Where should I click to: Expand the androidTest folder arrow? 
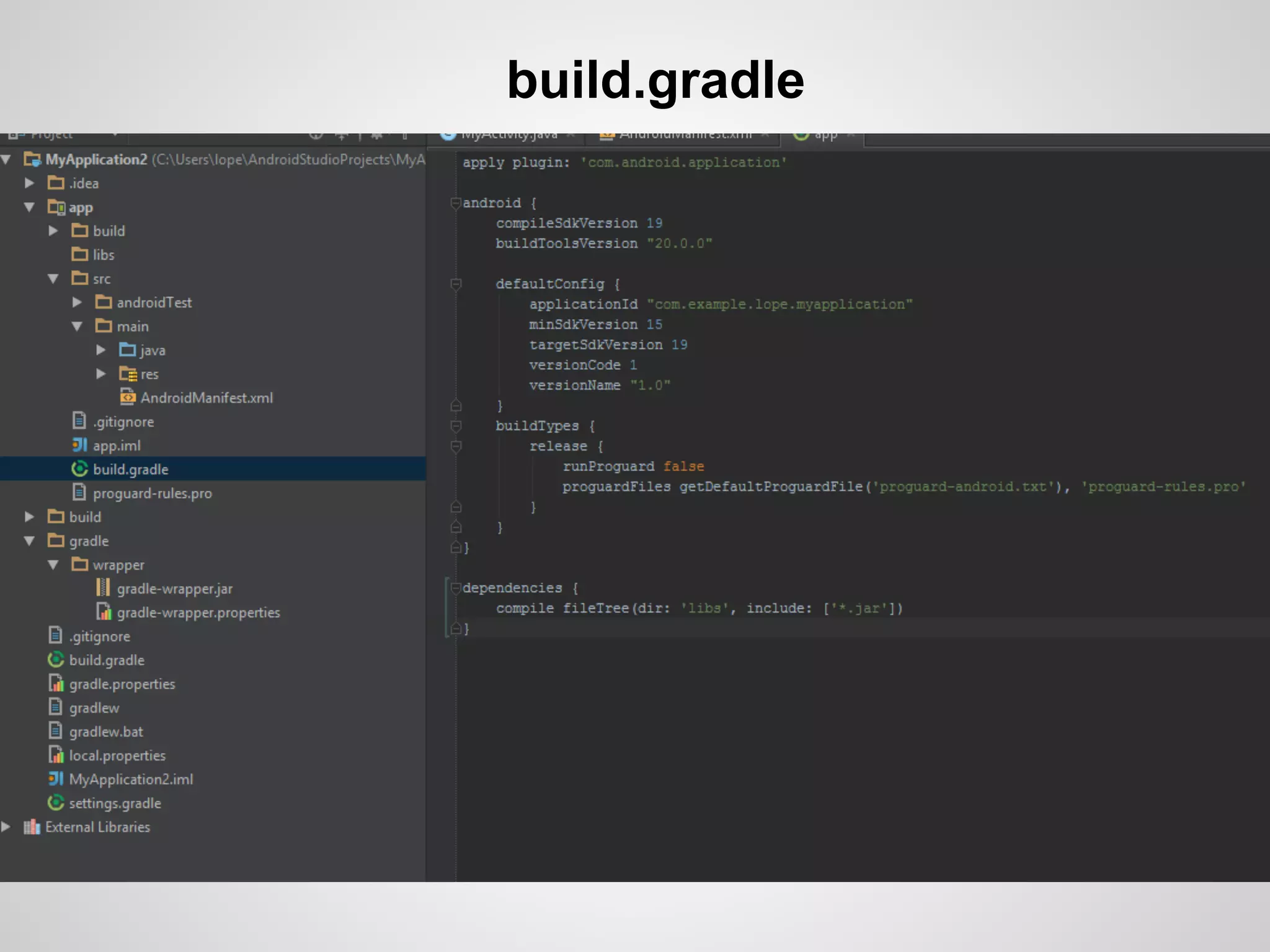point(77,302)
